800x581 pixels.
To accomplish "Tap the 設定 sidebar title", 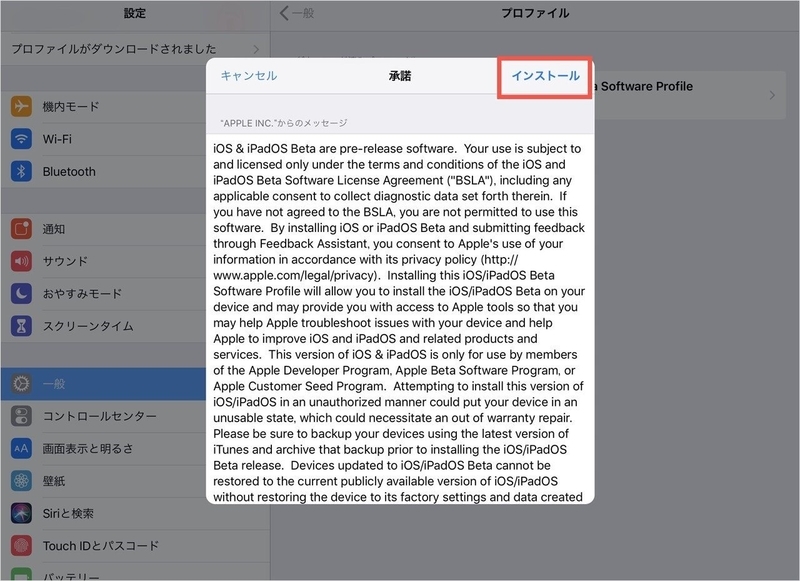I will point(135,13).
